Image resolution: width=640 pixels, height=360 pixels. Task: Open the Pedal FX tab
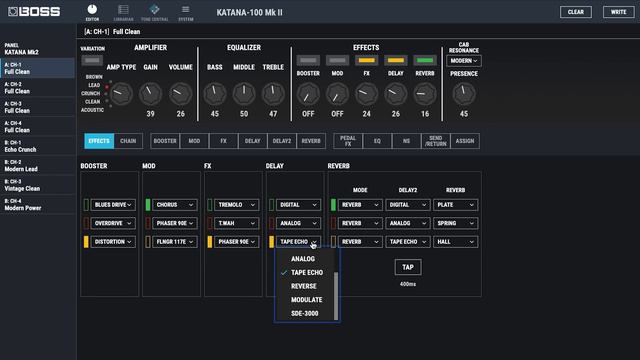[348, 141]
